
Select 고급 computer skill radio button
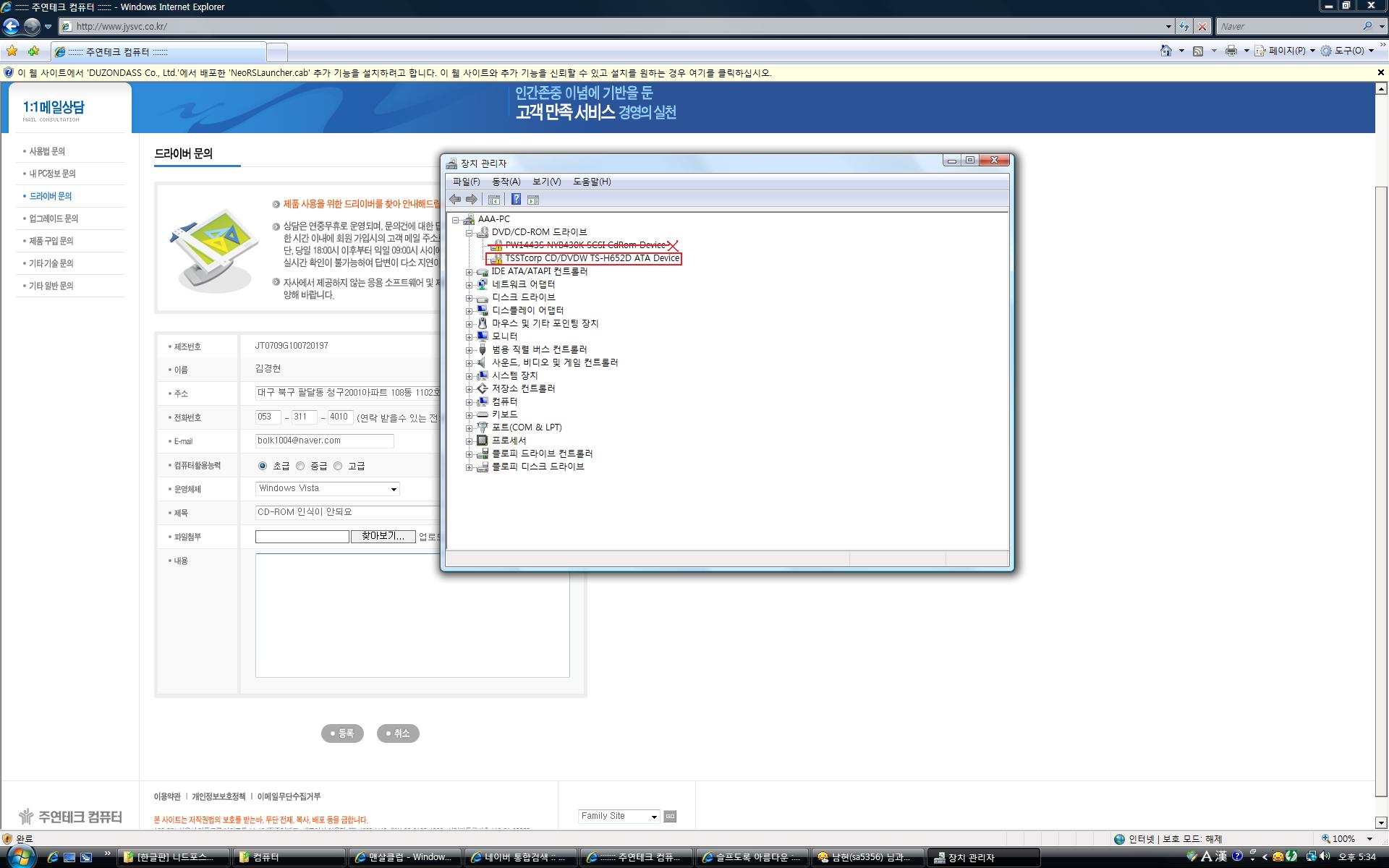(x=338, y=466)
